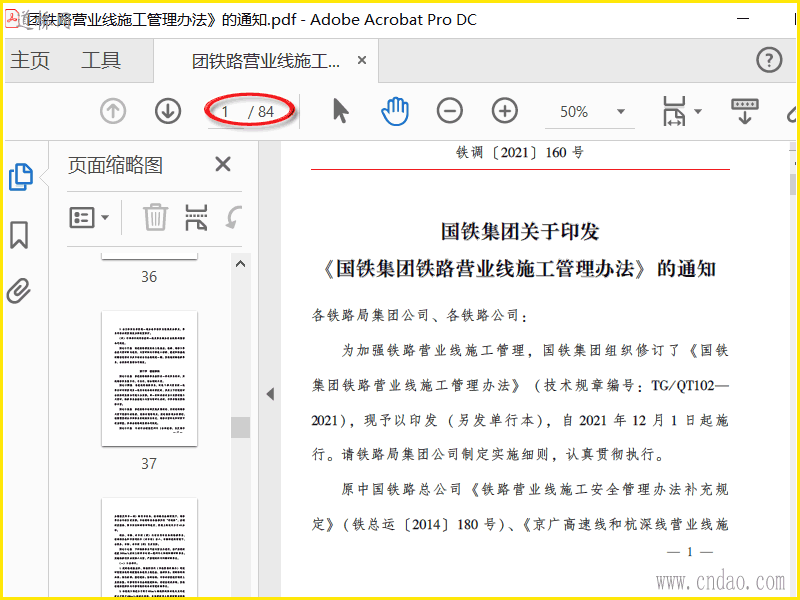The height and width of the screenshot is (600, 800).
Task: Open the attachments paperclip panel
Action: (x=19, y=291)
